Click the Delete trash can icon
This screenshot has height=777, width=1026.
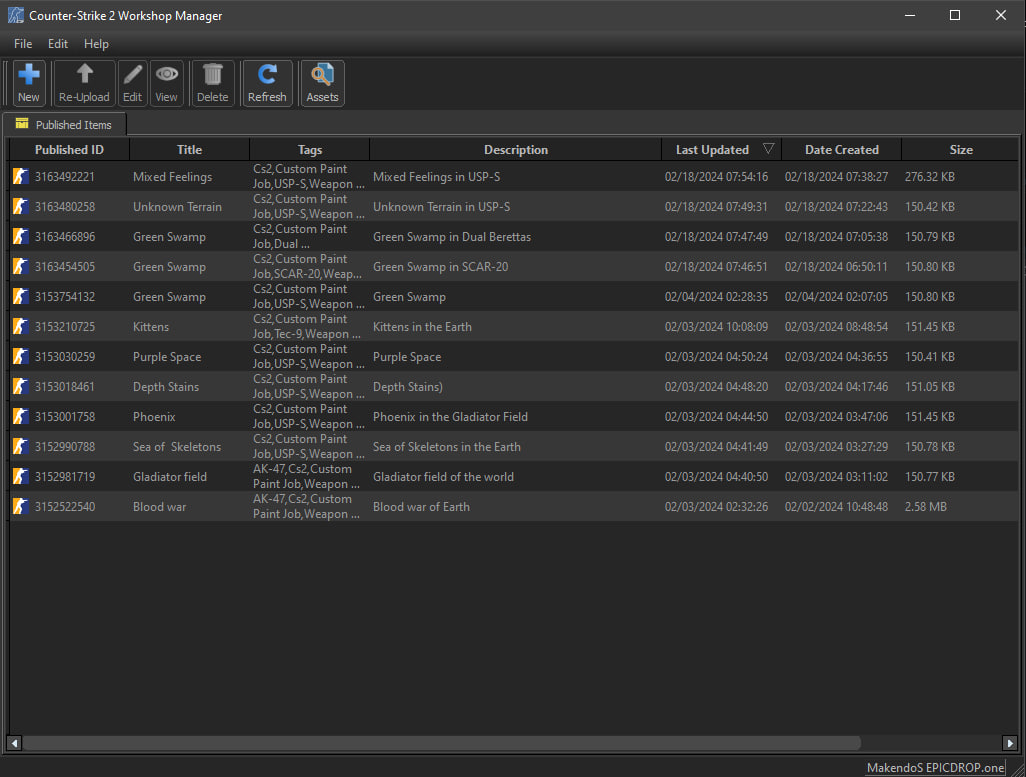[213, 74]
